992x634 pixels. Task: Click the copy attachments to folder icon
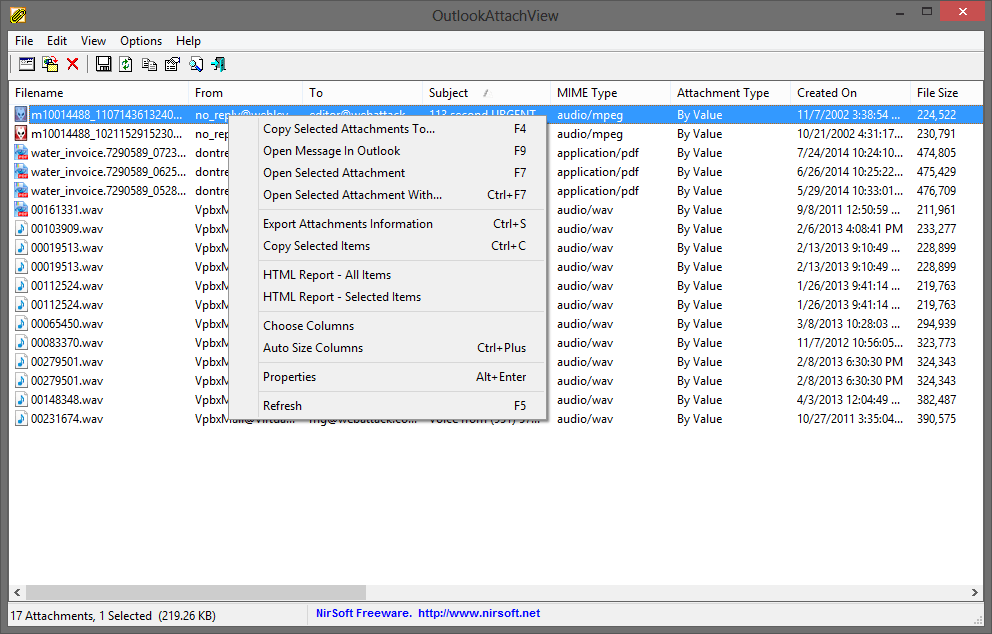tap(50, 65)
